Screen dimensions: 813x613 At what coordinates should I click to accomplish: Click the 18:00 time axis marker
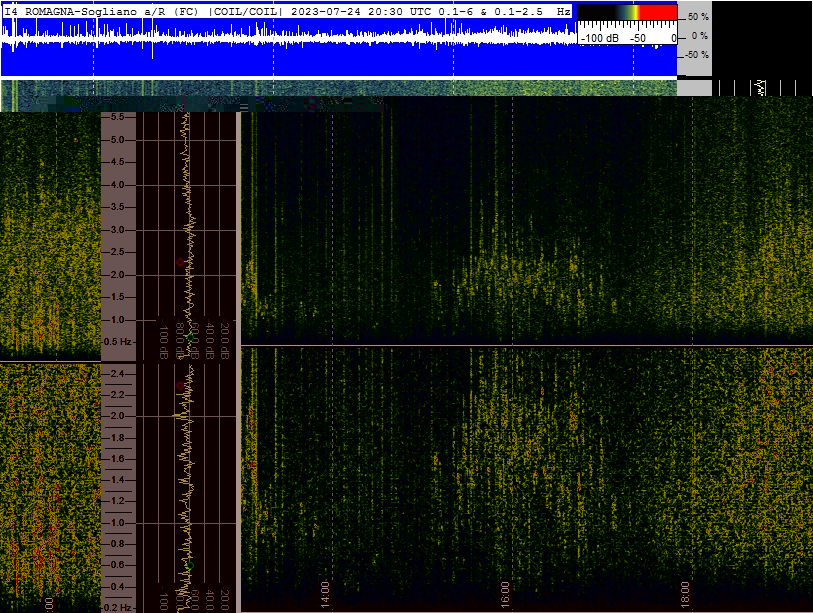(x=685, y=595)
